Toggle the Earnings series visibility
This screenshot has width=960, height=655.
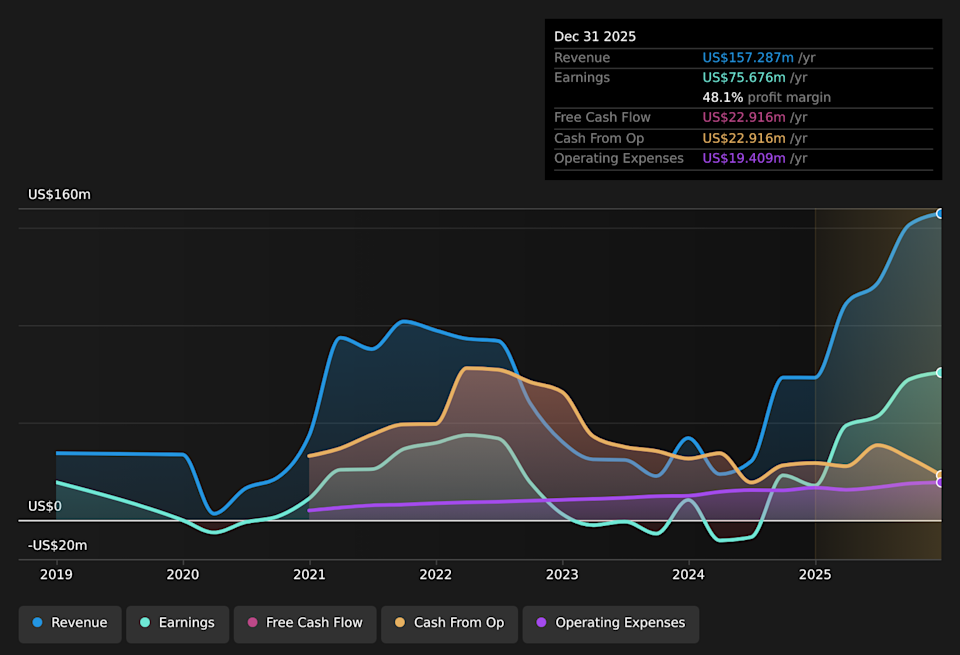[177, 623]
